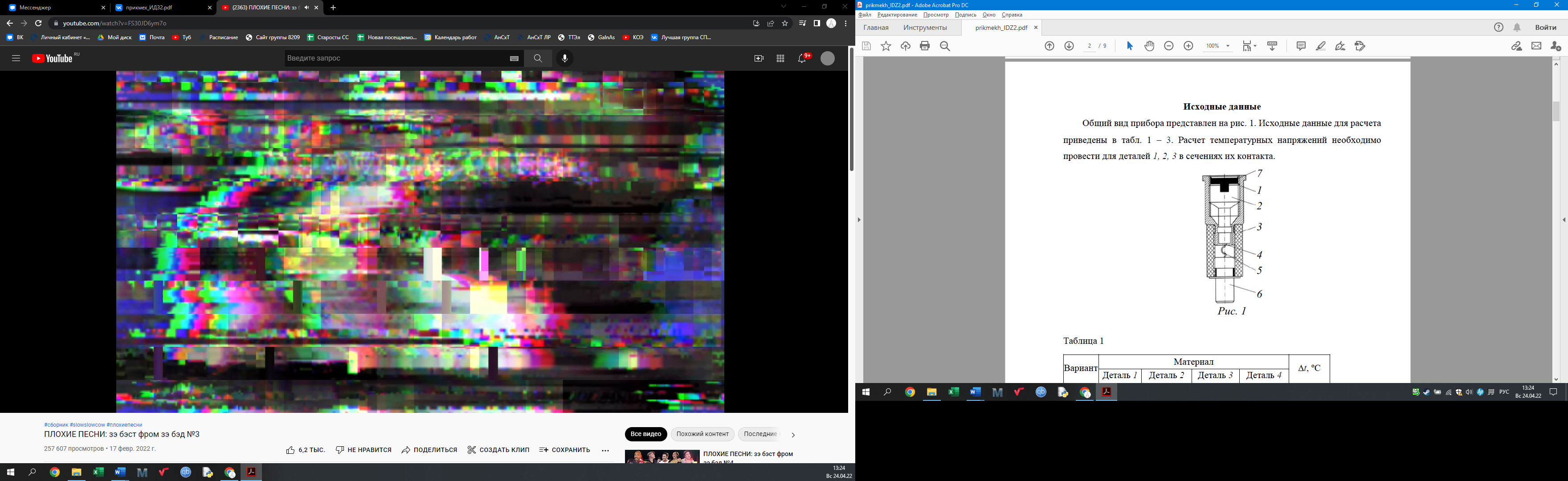Open Acrobat's find text magnifier tool
The width and height of the screenshot is (1568, 481).
tap(945, 46)
